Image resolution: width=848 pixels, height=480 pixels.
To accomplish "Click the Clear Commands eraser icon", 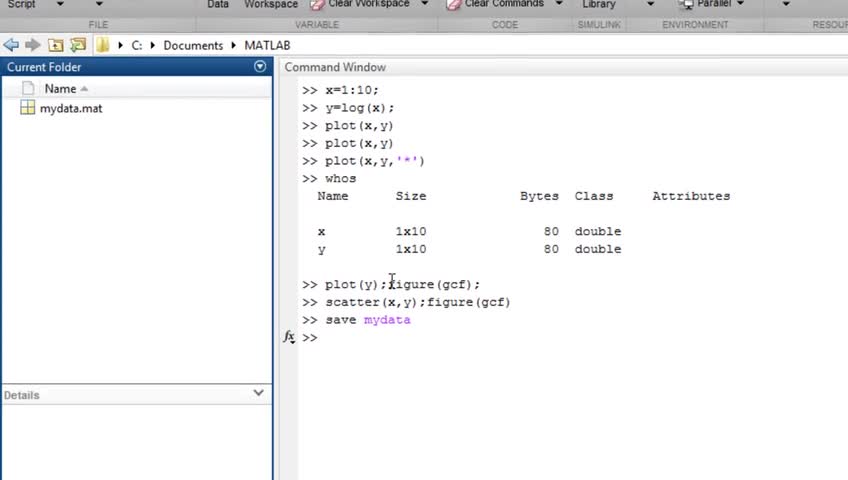I will tap(453, 4).
